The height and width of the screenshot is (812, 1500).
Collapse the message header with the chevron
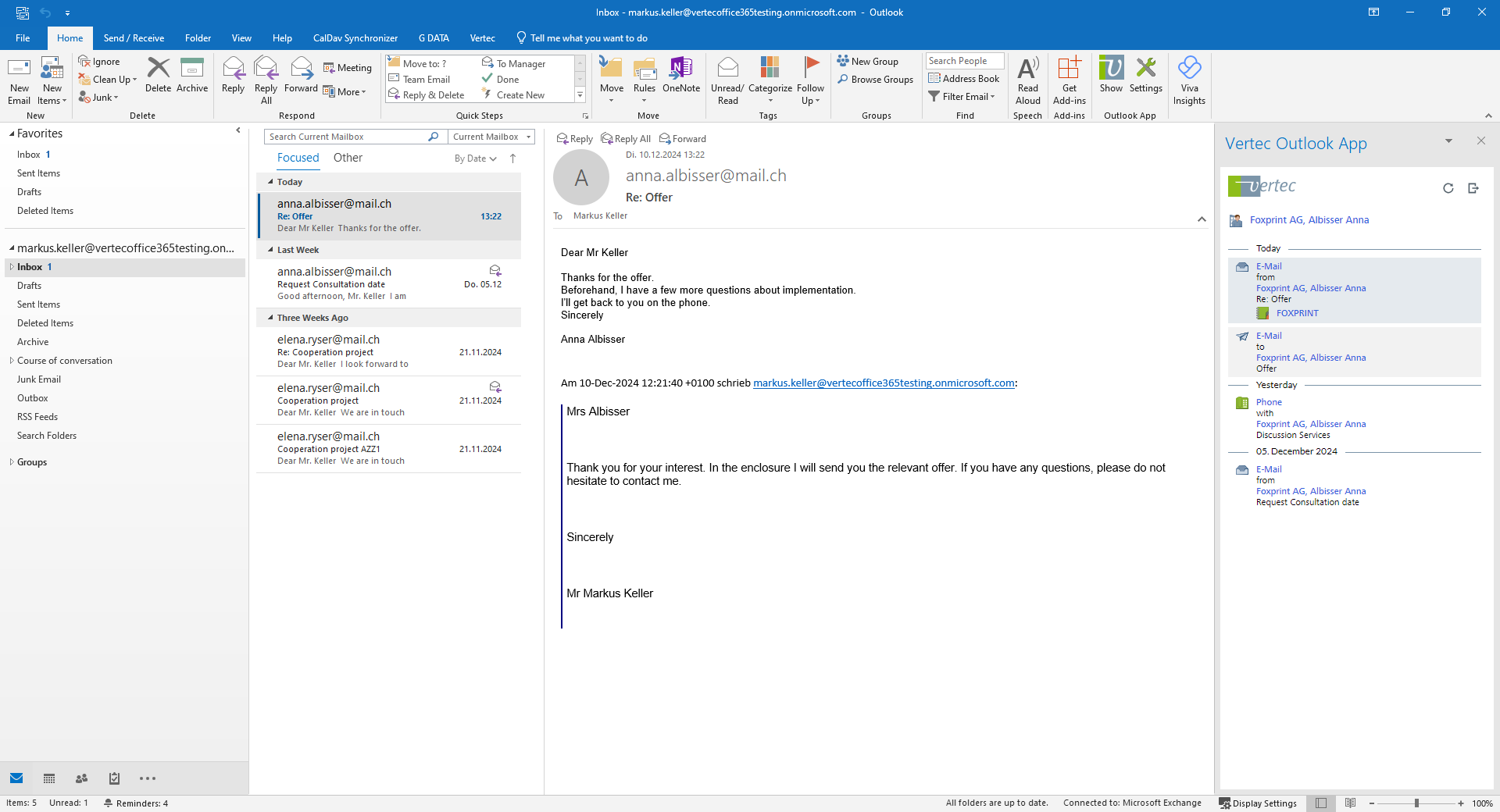[1202, 219]
